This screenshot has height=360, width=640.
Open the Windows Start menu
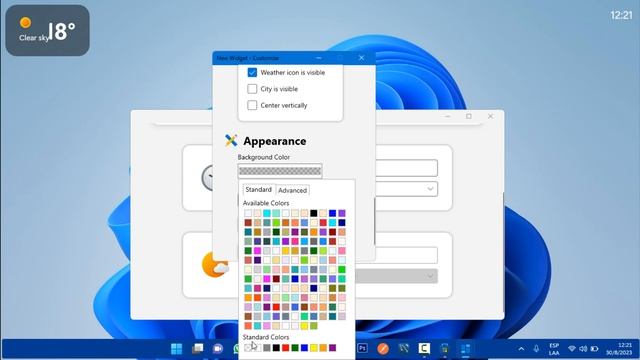pos(177,349)
